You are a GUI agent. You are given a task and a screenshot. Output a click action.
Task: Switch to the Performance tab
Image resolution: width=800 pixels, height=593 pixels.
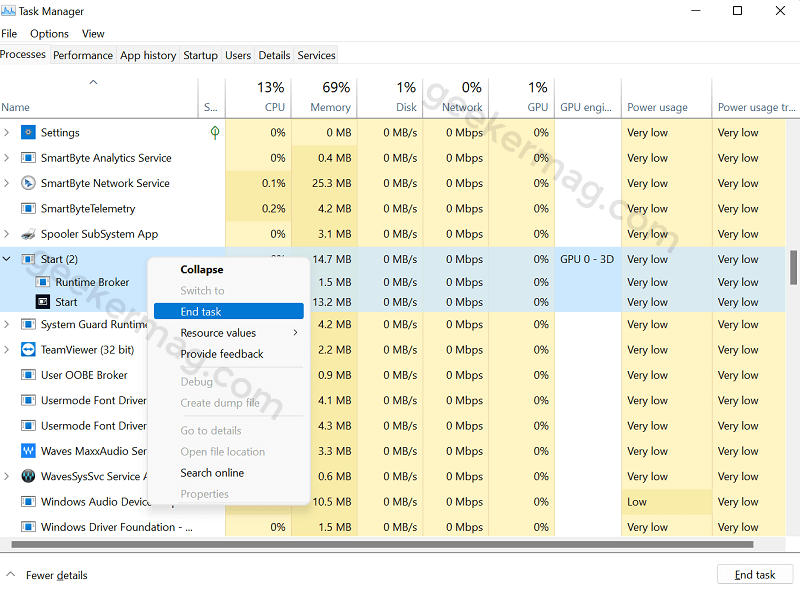[83, 55]
